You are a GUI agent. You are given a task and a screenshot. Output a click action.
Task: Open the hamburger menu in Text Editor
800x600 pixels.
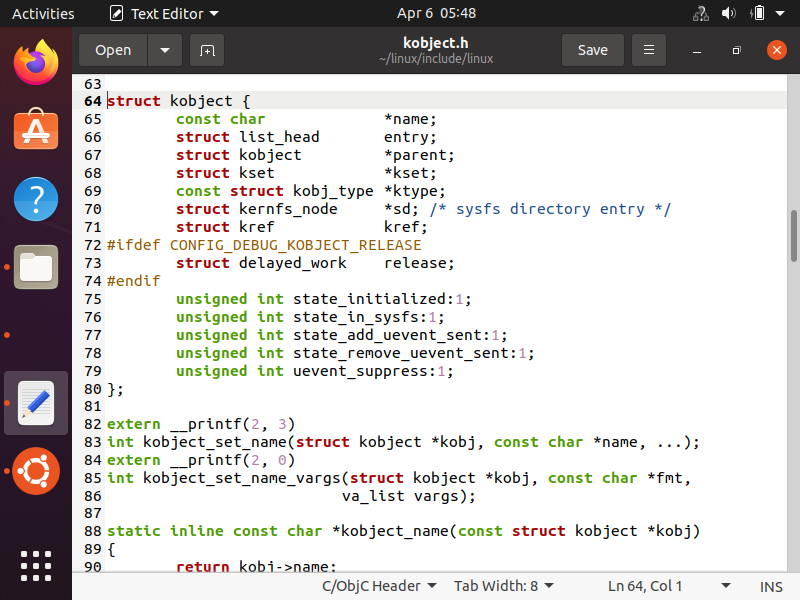649,50
